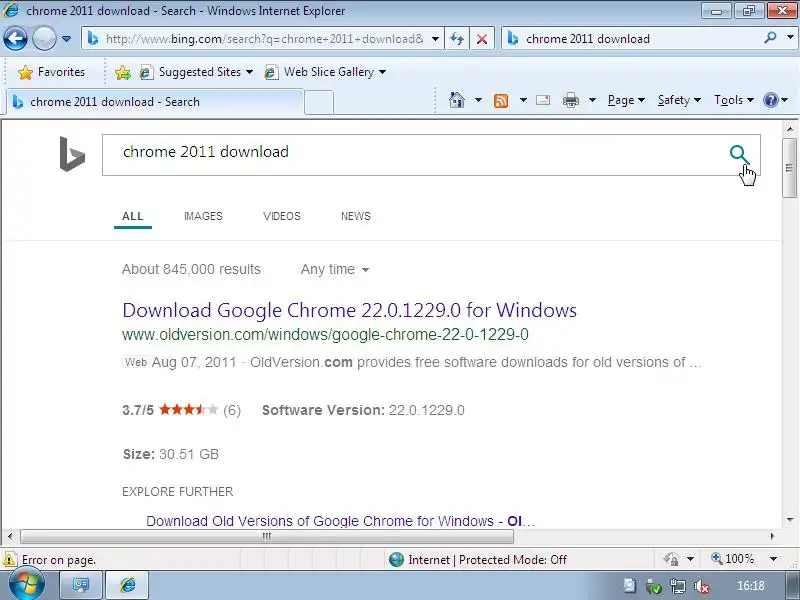The width and height of the screenshot is (800, 600).
Task: Click the RSS feeds icon
Action: tap(501, 101)
